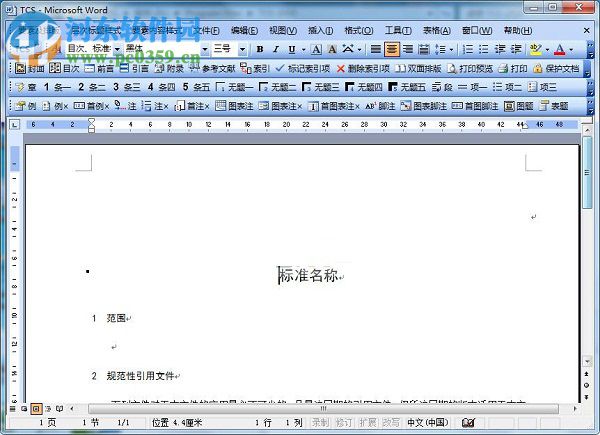600x435 pixels.
Task: Apply the 章 chapter heading style
Action: click(26, 87)
